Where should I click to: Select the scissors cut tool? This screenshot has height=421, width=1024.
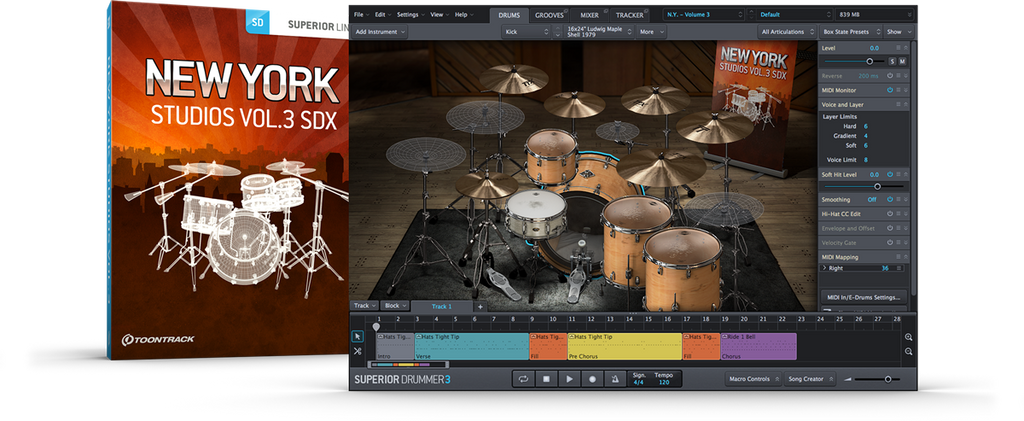357,351
